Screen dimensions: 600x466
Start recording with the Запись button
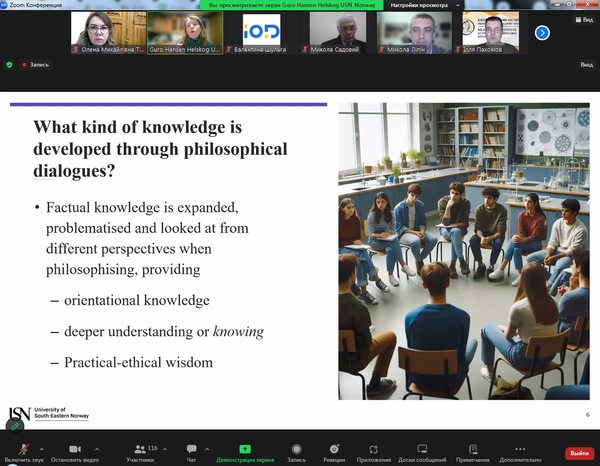(296, 449)
